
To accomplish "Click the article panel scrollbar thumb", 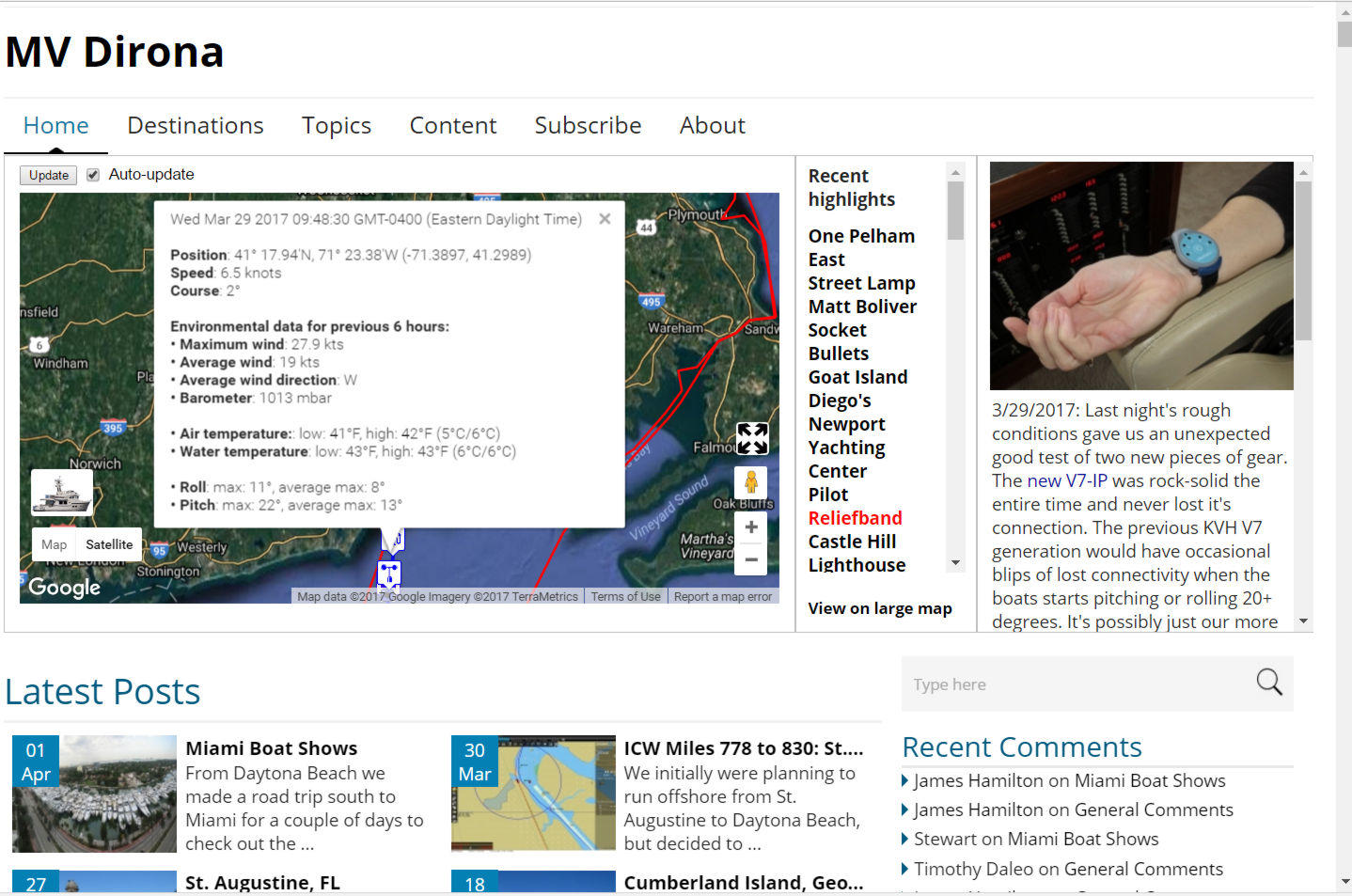I will pyautogui.click(x=1303, y=260).
